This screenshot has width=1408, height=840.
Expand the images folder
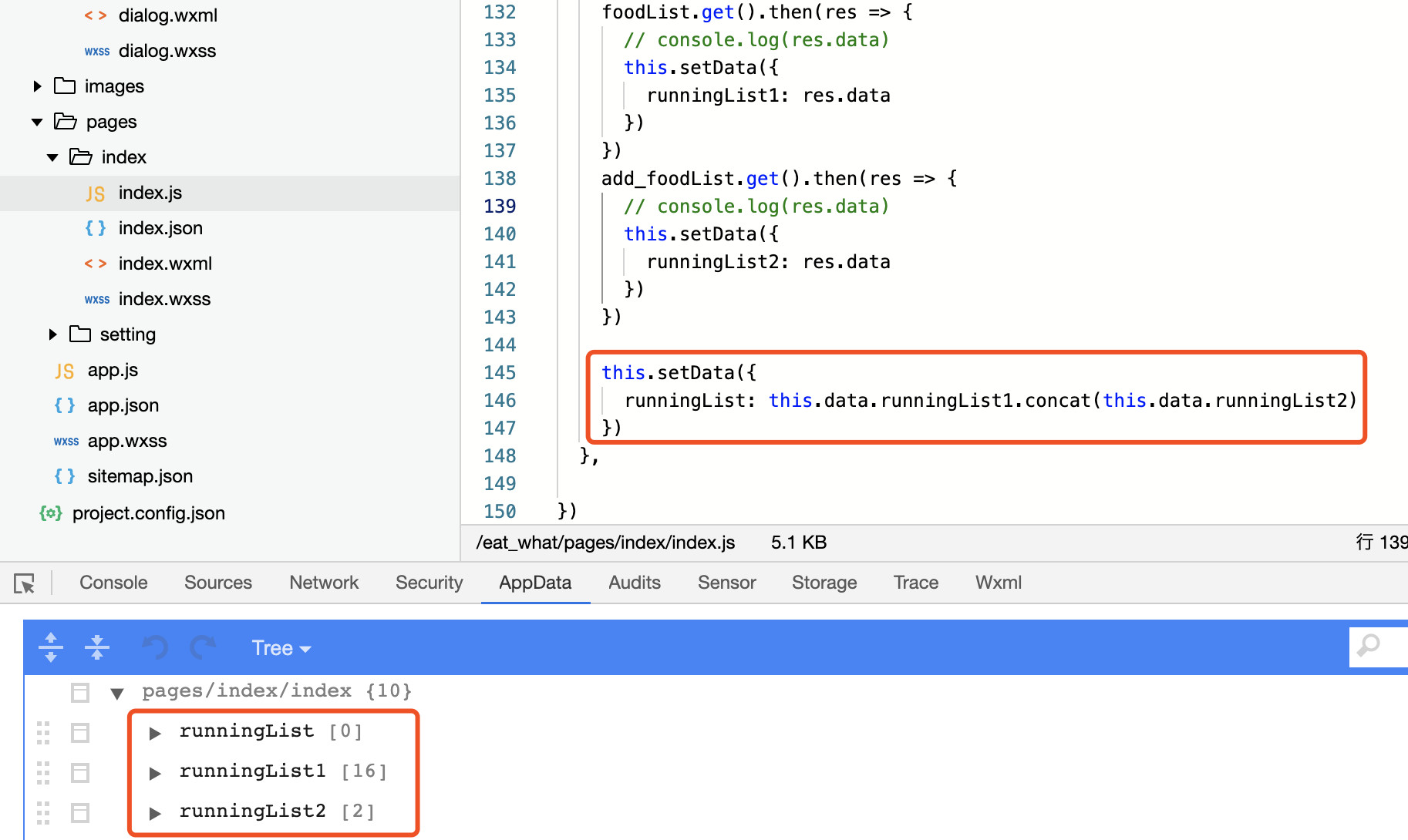(x=37, y=86)
